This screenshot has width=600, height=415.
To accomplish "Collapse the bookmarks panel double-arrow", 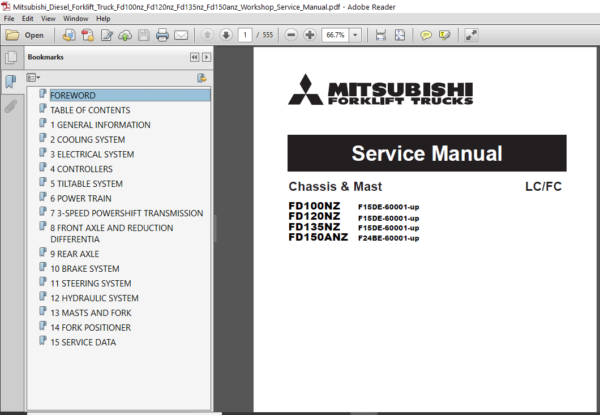I will pyautogui.click(x=194, y=57).
